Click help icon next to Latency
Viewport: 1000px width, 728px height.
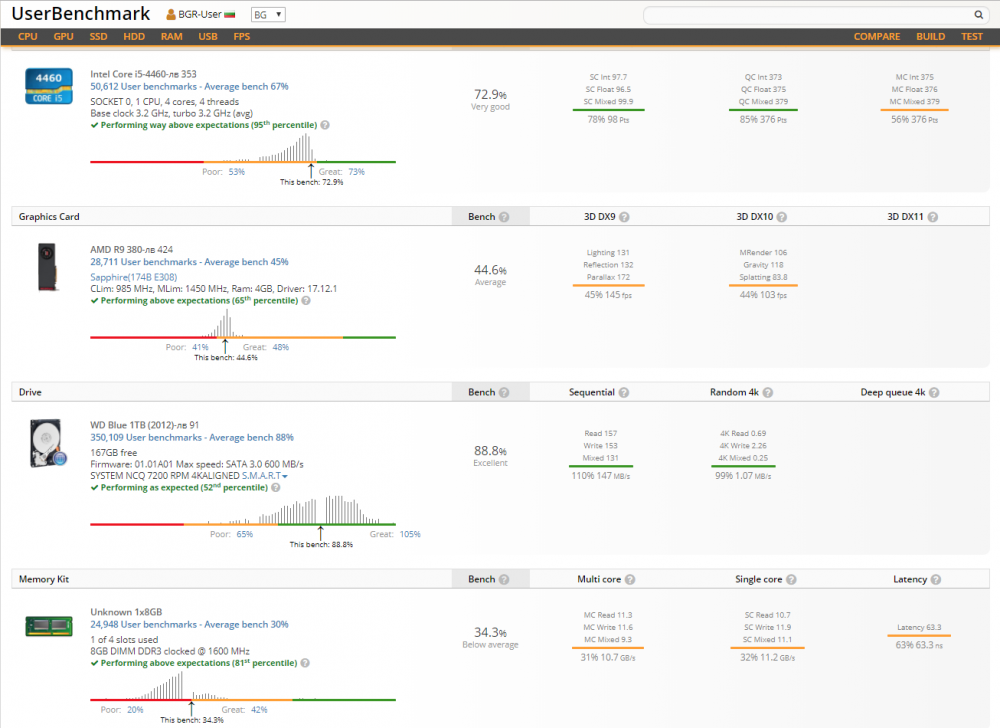click(936, 579)
